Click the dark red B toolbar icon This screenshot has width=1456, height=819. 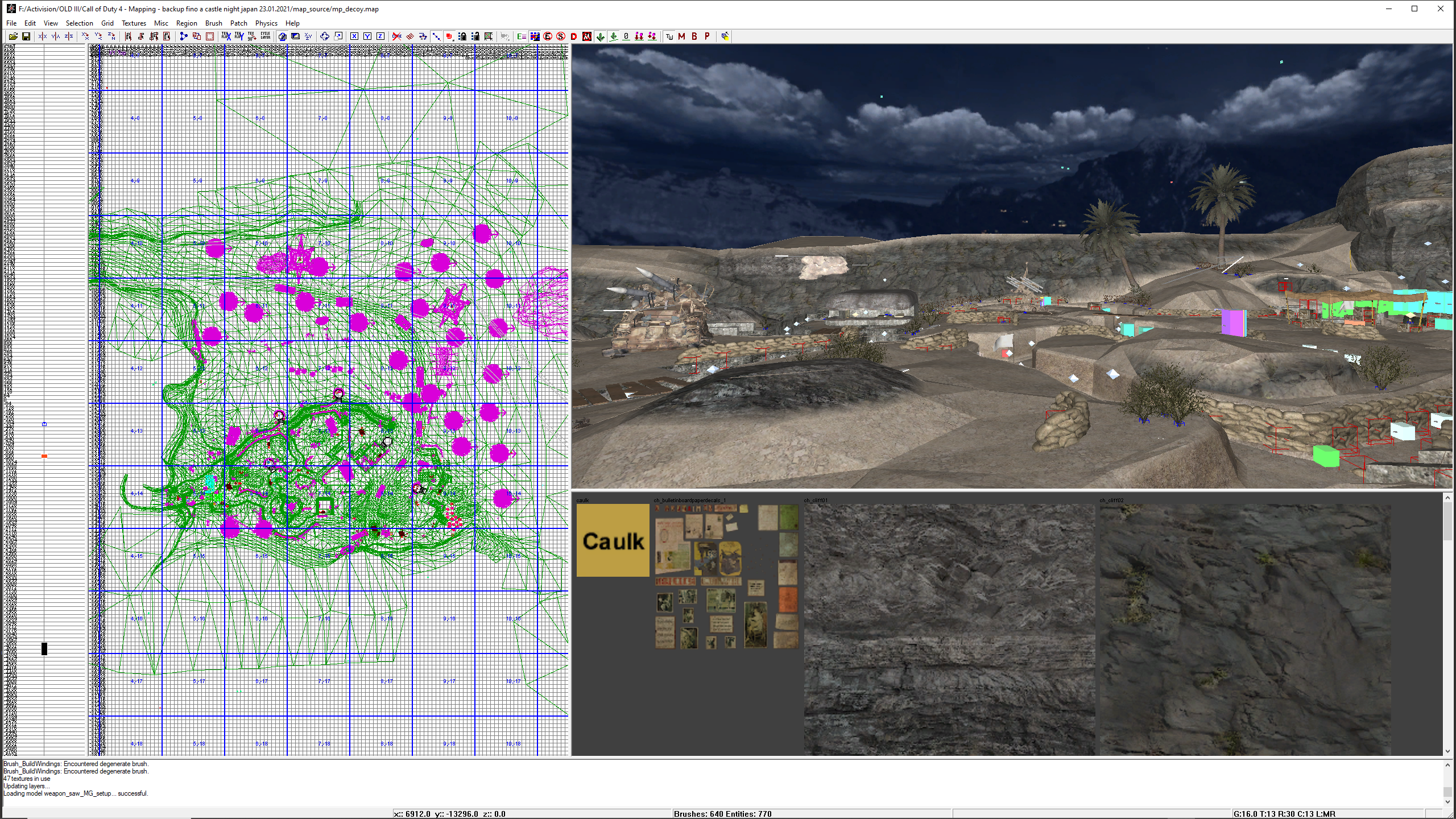click(x=694, y=36)
